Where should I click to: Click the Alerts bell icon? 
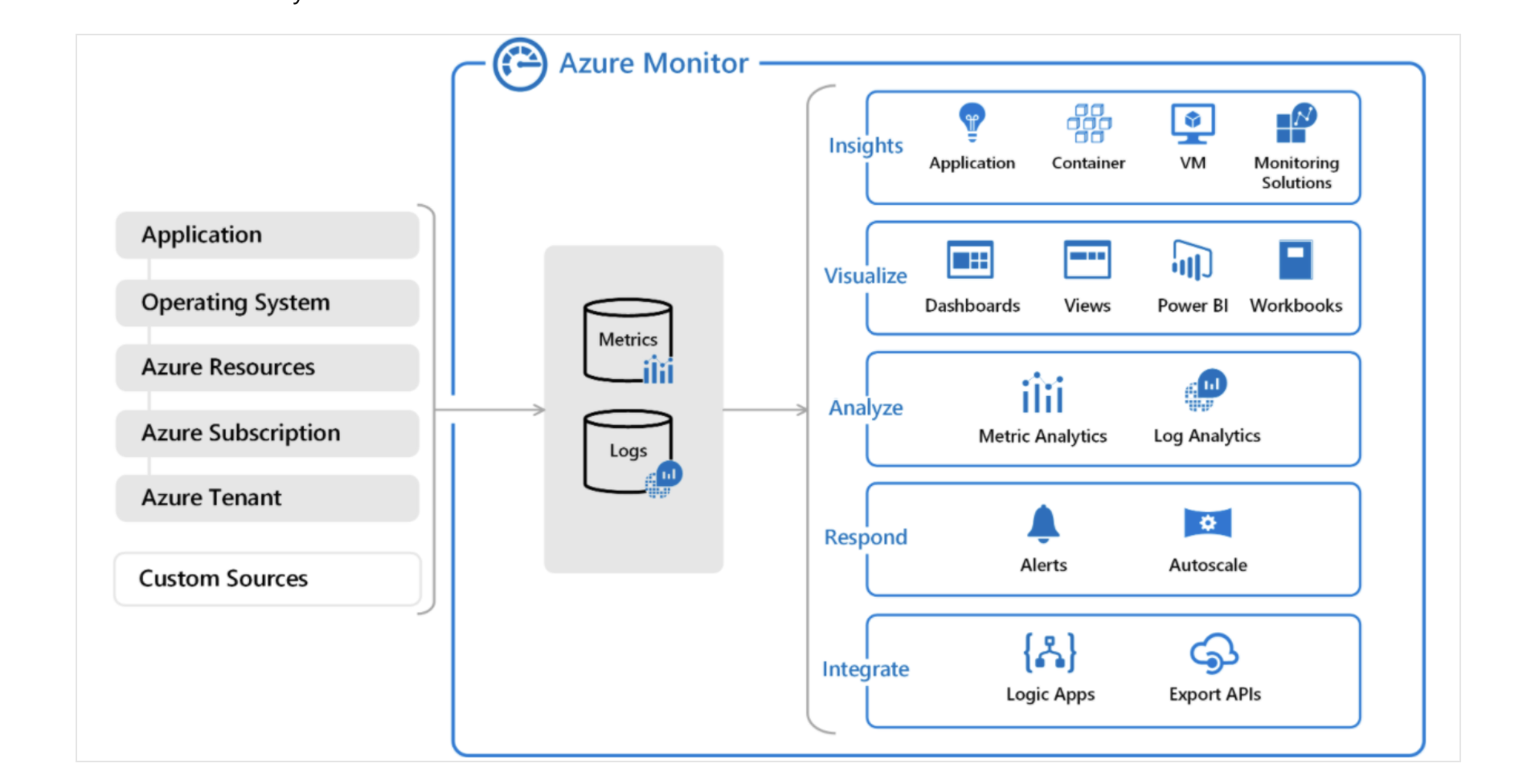coord(1043,524)
